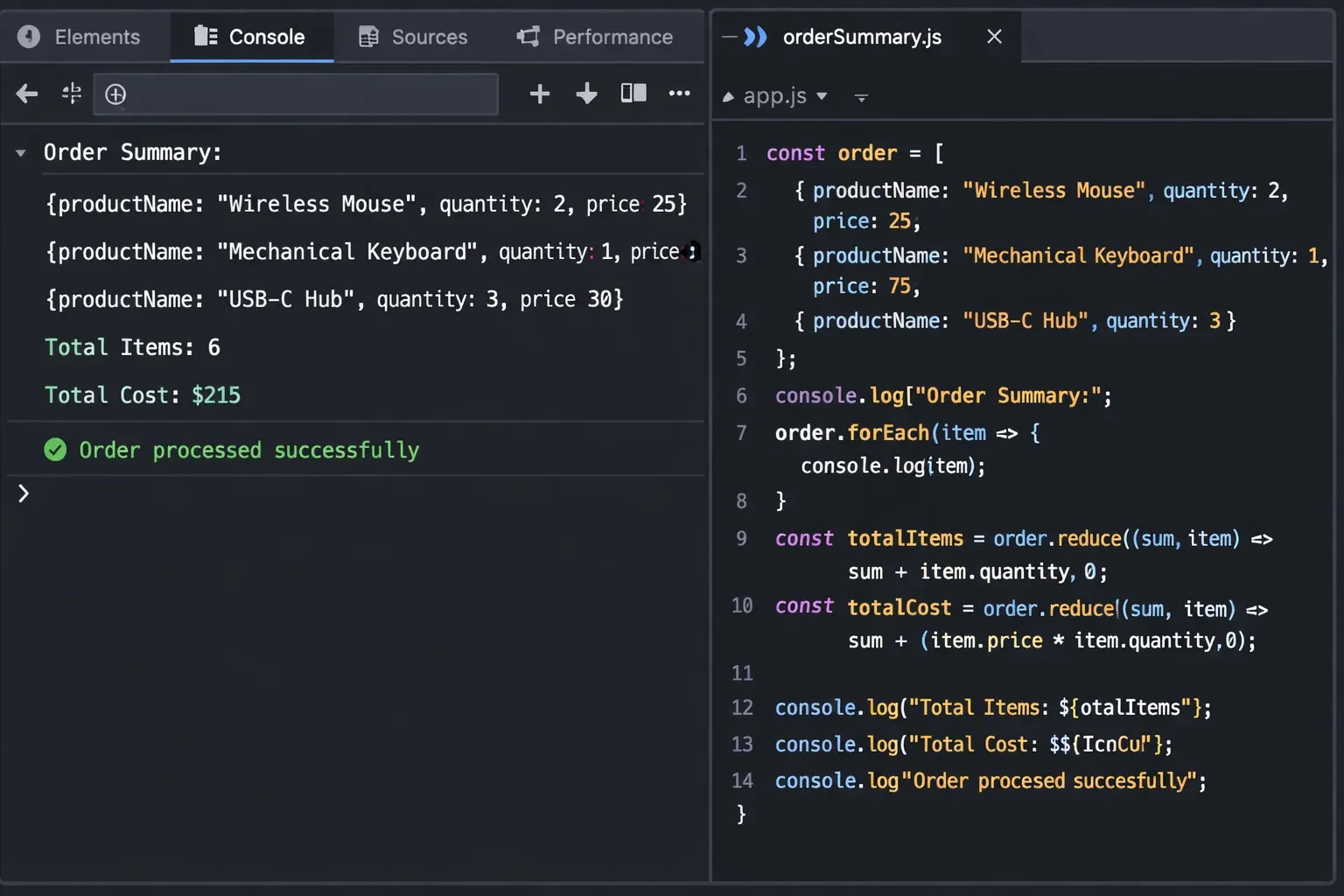Image resolution: width=1344 pixels, height=896 pixels.
Task: Click the console prompt chevron to enter command
Action: point(24,493)
